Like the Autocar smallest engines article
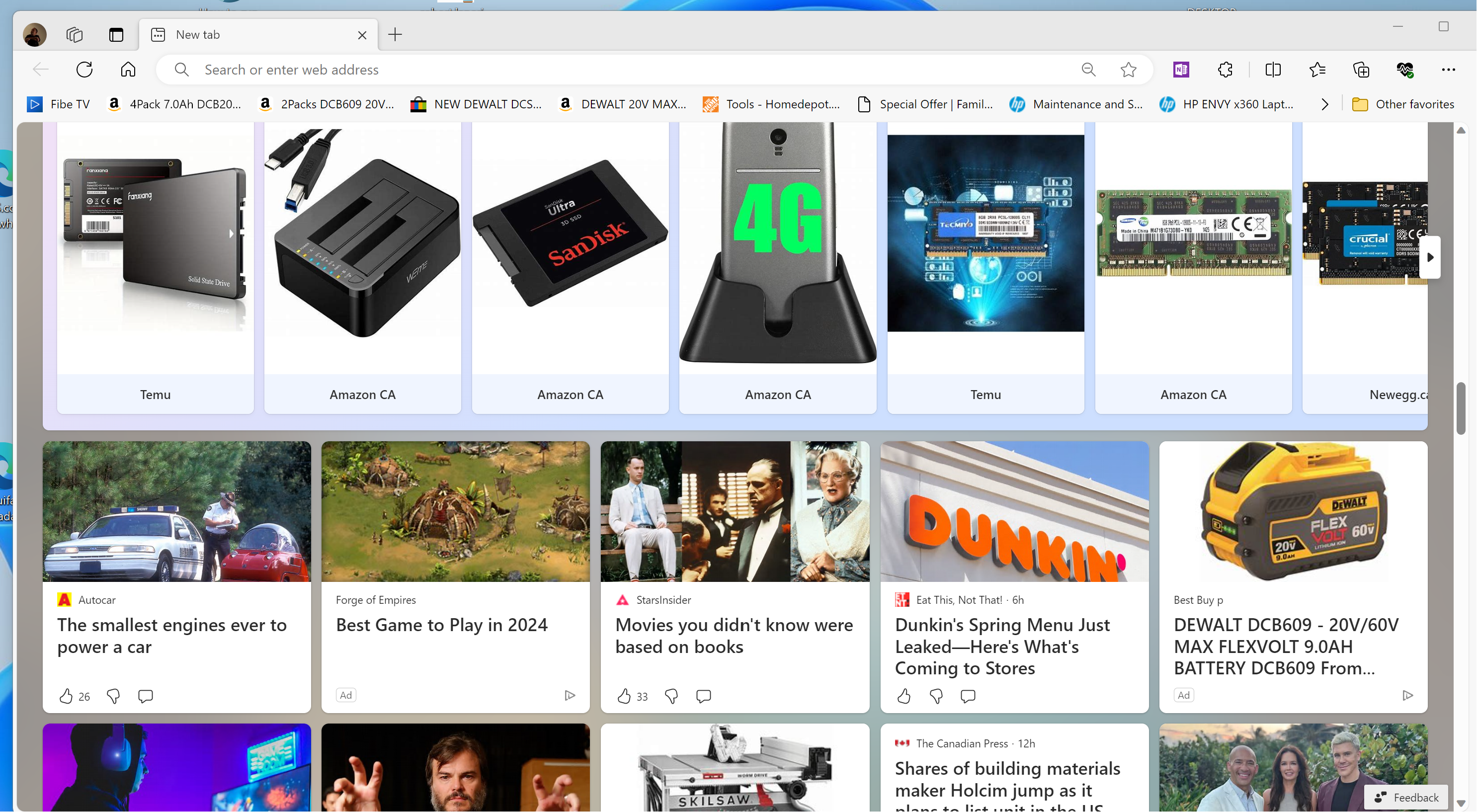1477x812 pixels. tap(66, 696)
